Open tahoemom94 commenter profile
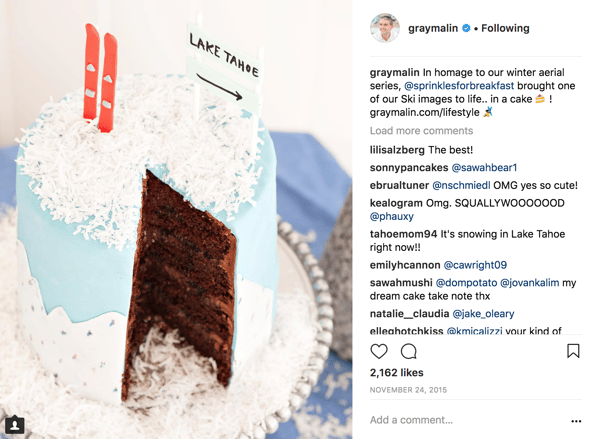The image size is (600, 439). [403, 234]
